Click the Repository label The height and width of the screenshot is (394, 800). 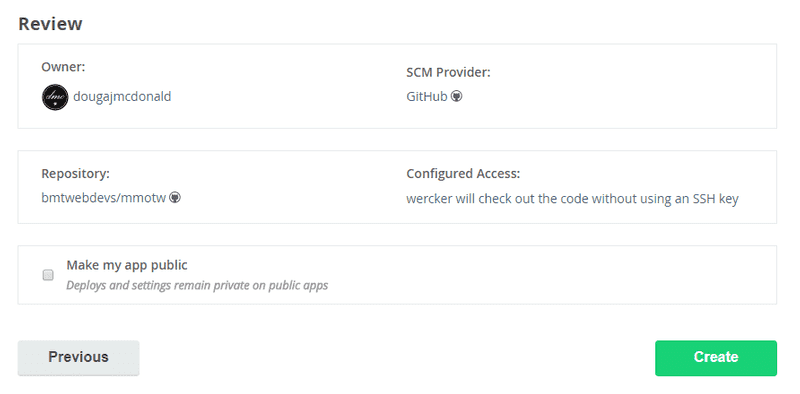[76, 174]
